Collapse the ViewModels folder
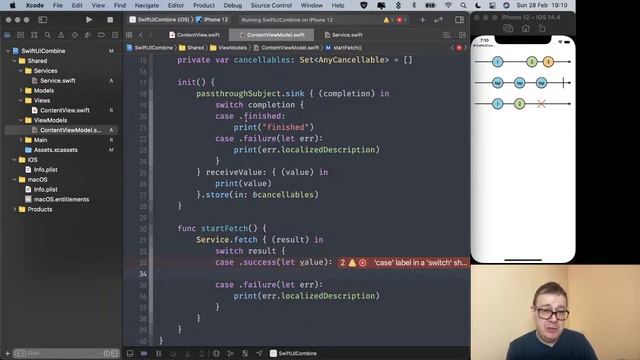This screenshot has width=640, height=360. point(21,120)
